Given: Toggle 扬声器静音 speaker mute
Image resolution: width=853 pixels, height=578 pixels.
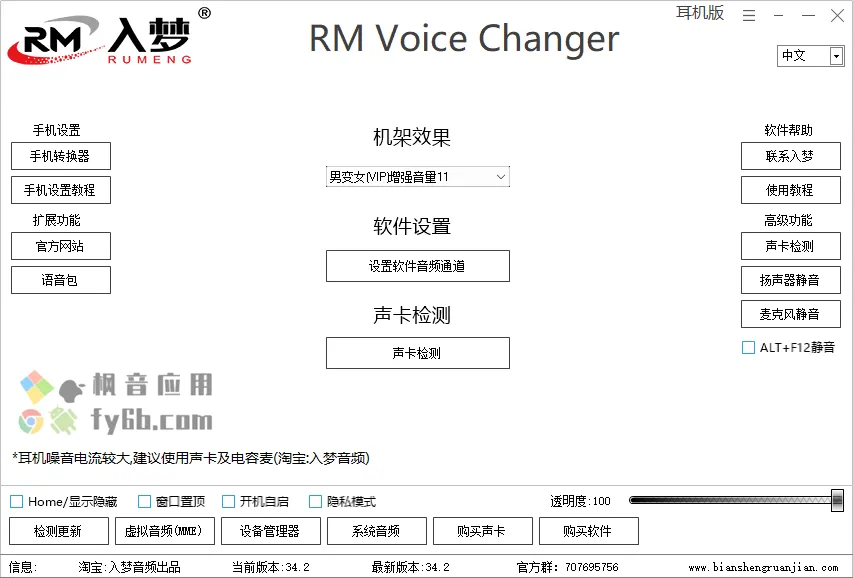Looking at the screenshot, I should pyautogui.click(x=790, y=280).
